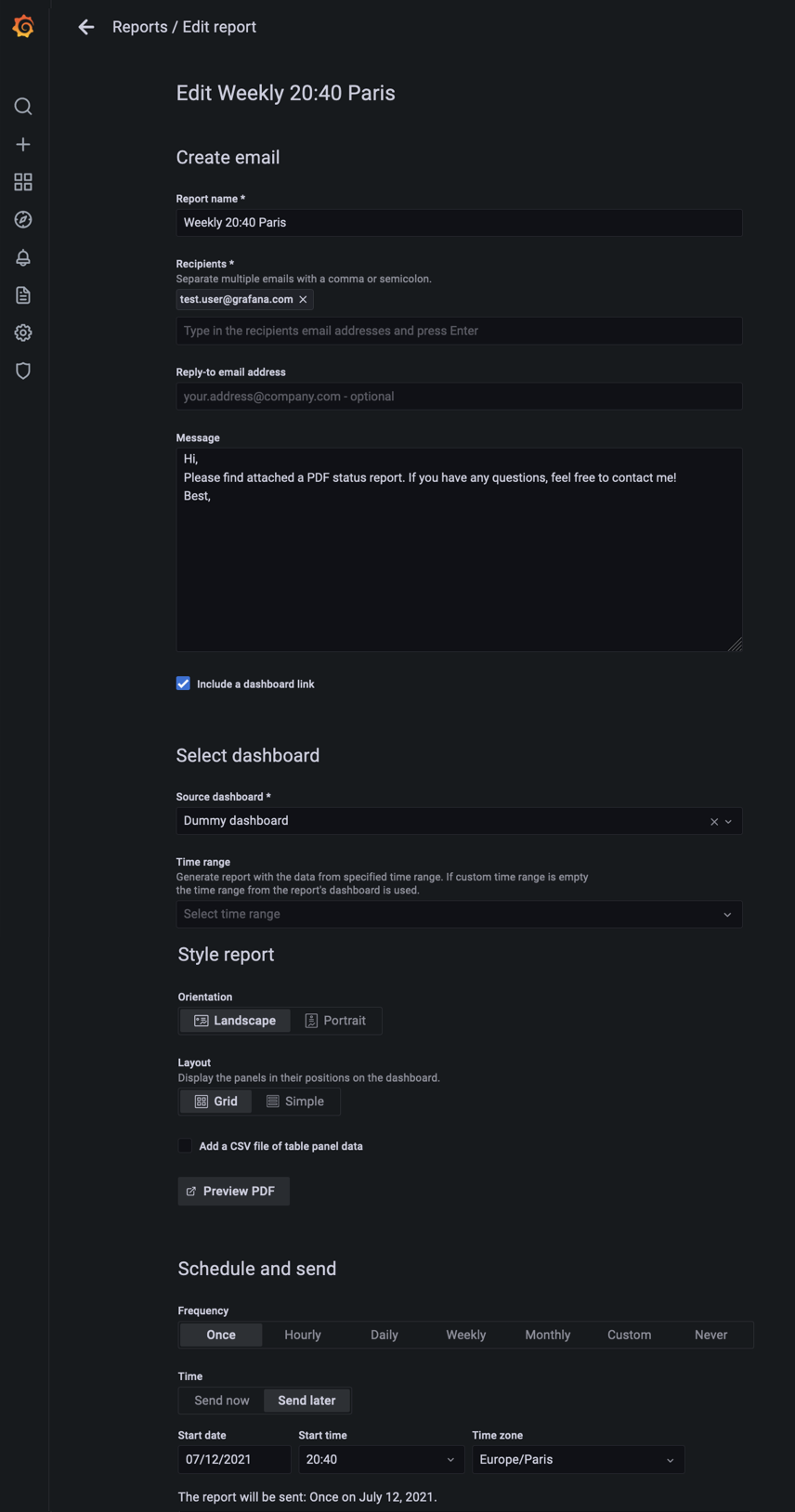Open the Reports document icon
795x1512 pixels.
click(23, 295)
